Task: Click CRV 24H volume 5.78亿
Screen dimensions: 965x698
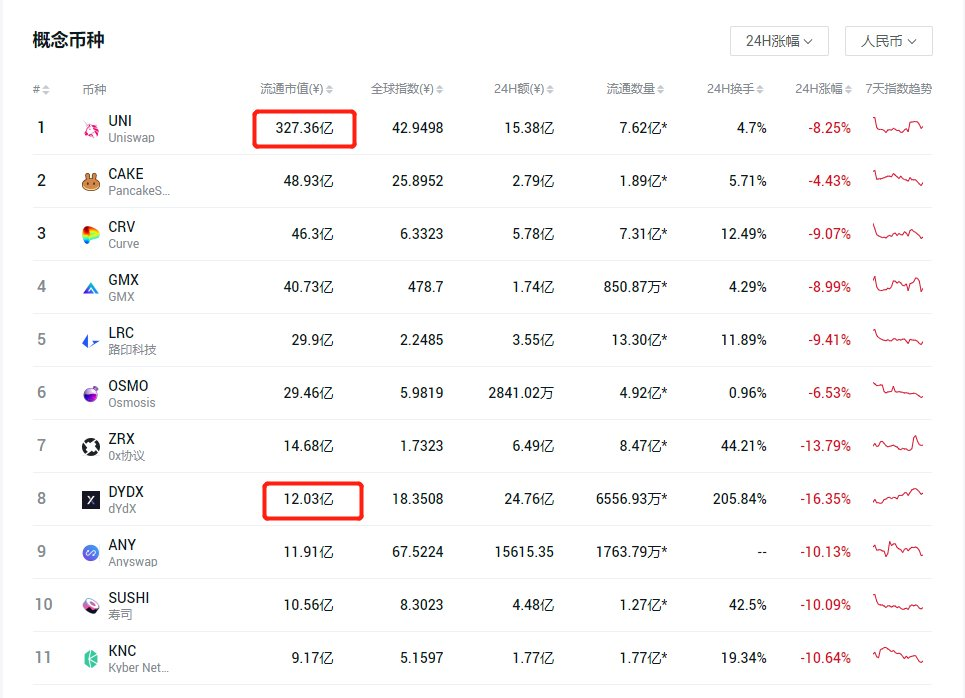Action: tap(533, 234)
